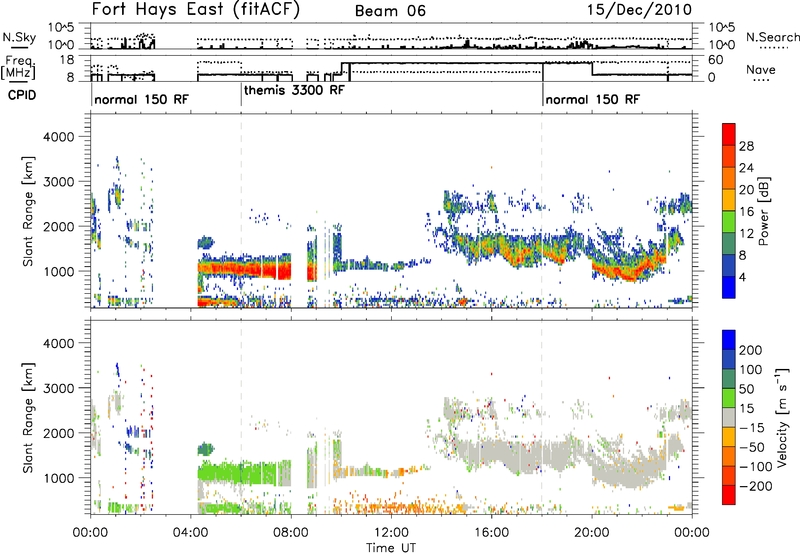Click the "4000" tick of the power panel
Screen dimensions: 800x554
point(58,137)
